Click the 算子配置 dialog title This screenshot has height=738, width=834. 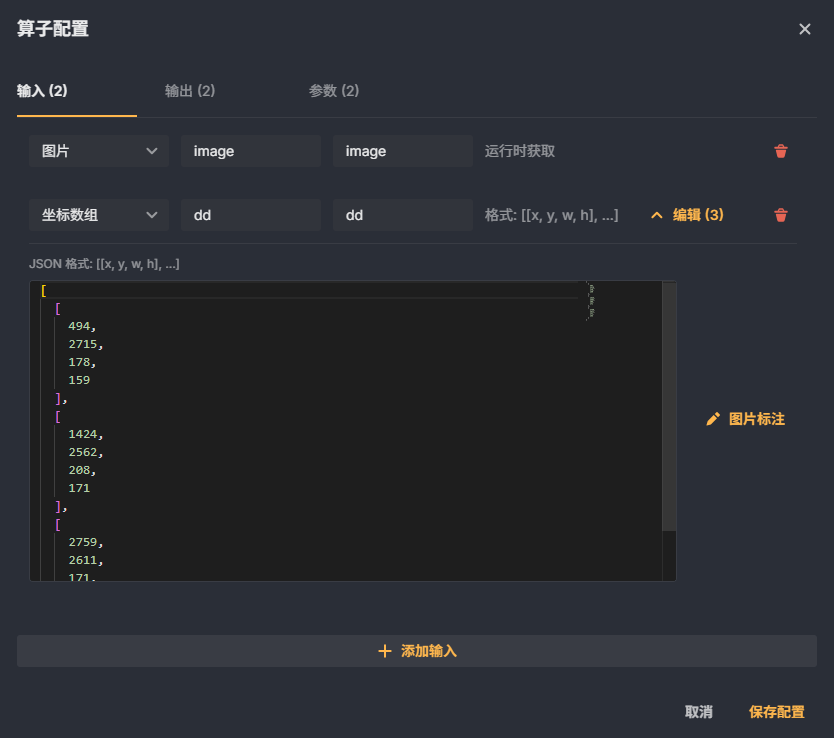pyautogui.click(x=53, y=29)
